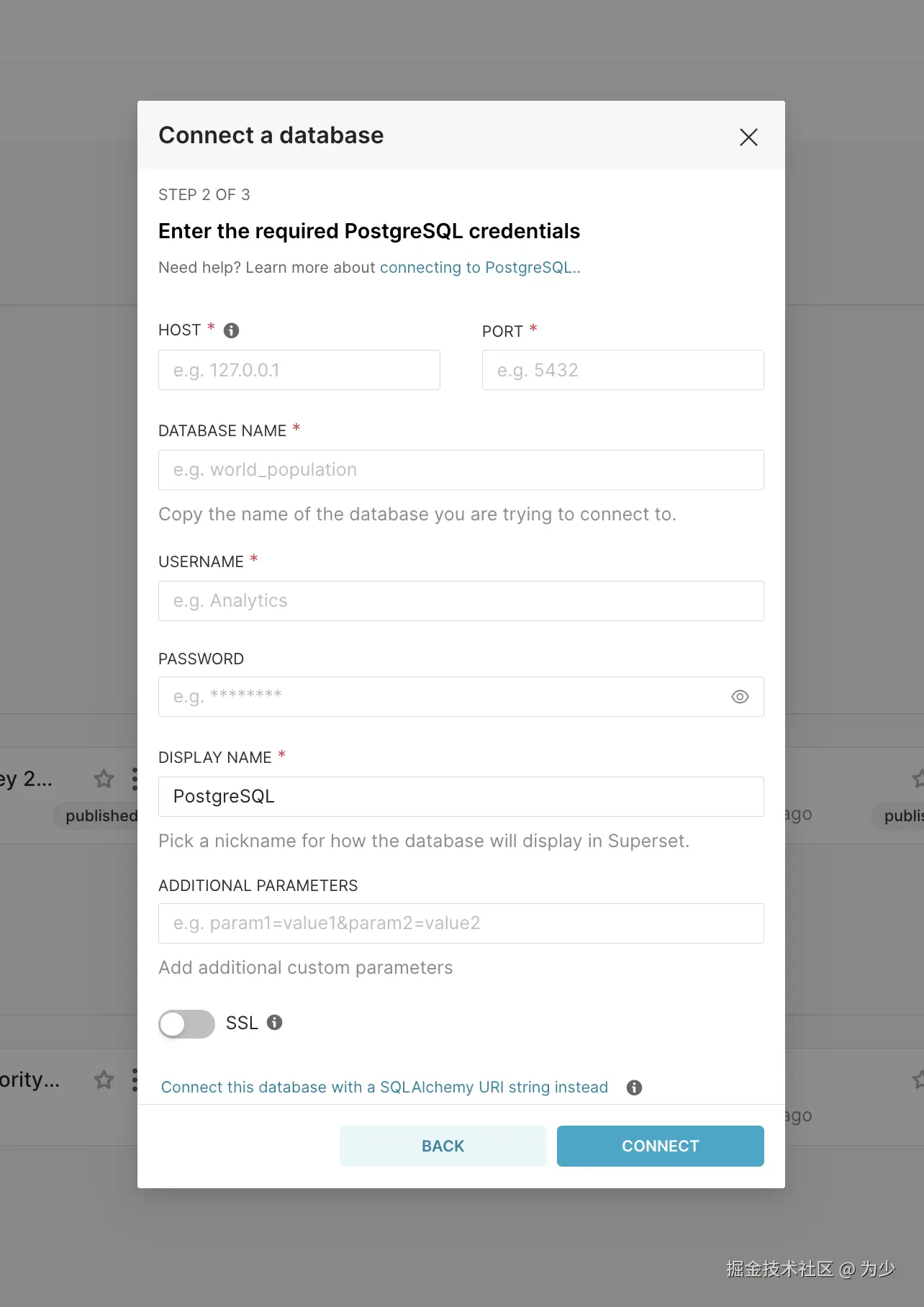Show password with the eye icon

tap(740, 697)
